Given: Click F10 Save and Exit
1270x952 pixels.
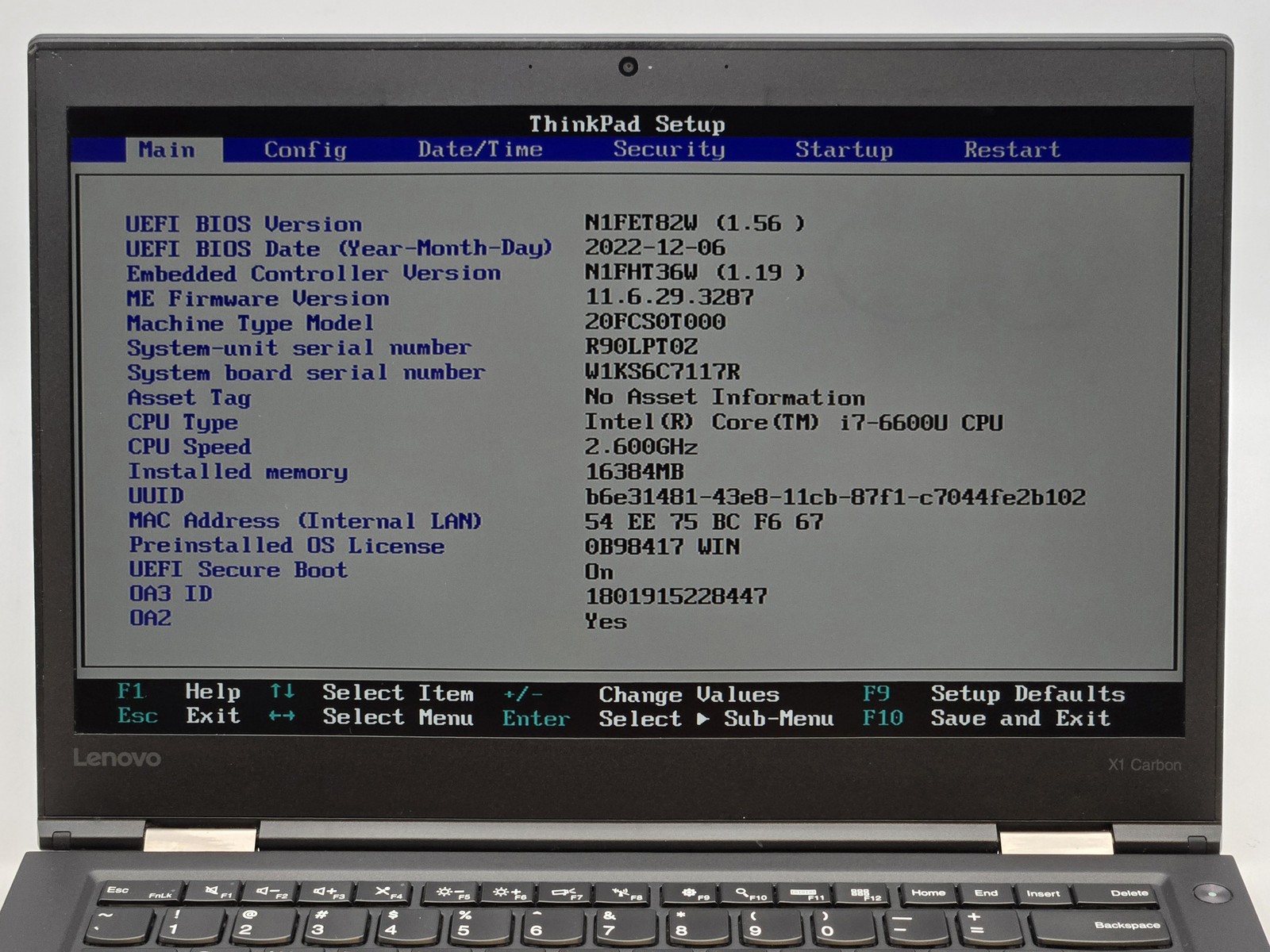Looking at the screenshot, I should pyautogui.click(x=987, y=718).
